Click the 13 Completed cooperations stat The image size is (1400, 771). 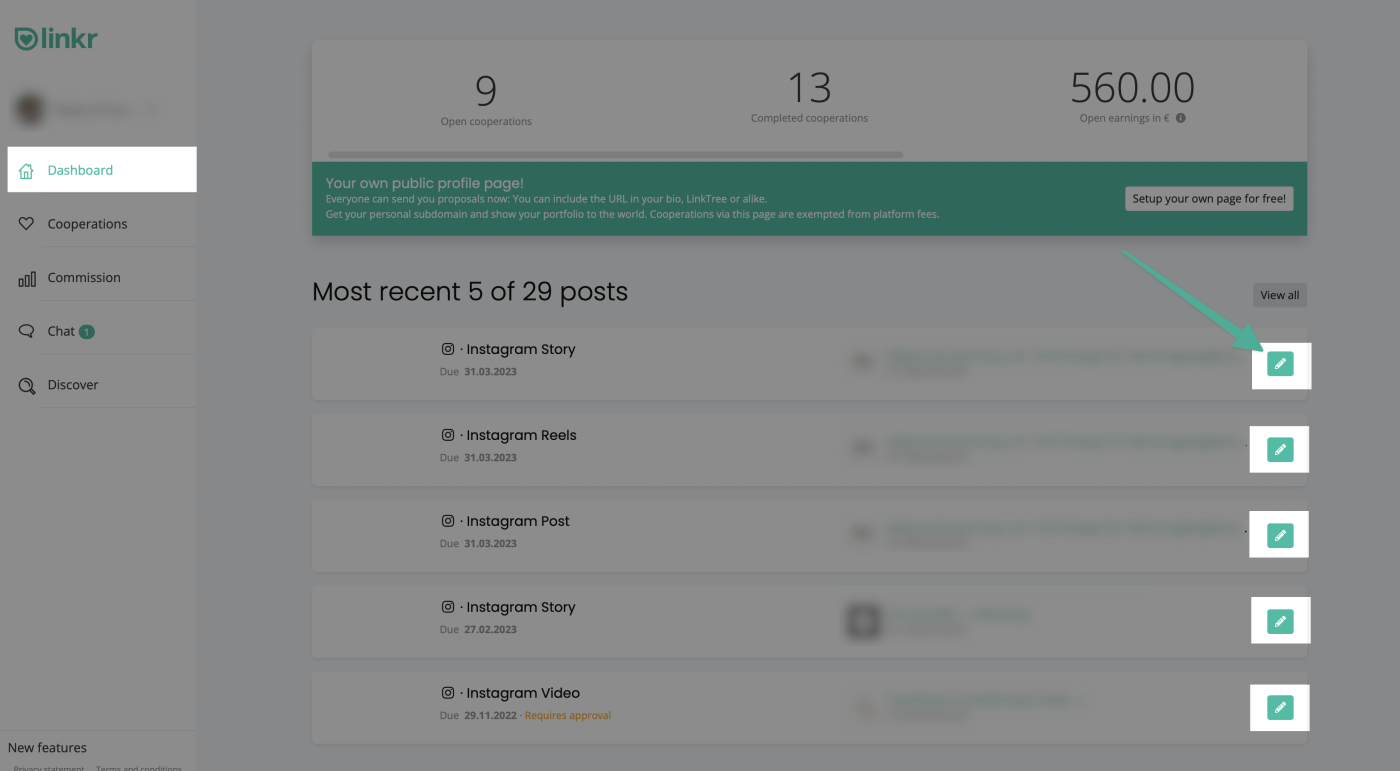pyautogui.click(x=809, y=97)
